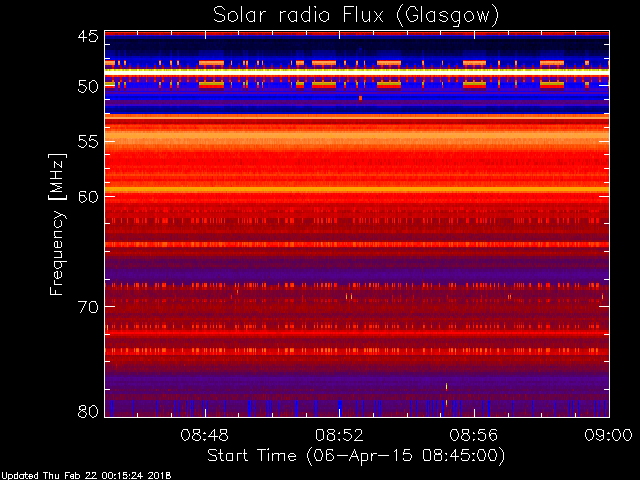Click the yellow spike below the 08:56 mark
This screenshot has height=480, width=640.
pos(447,386)
